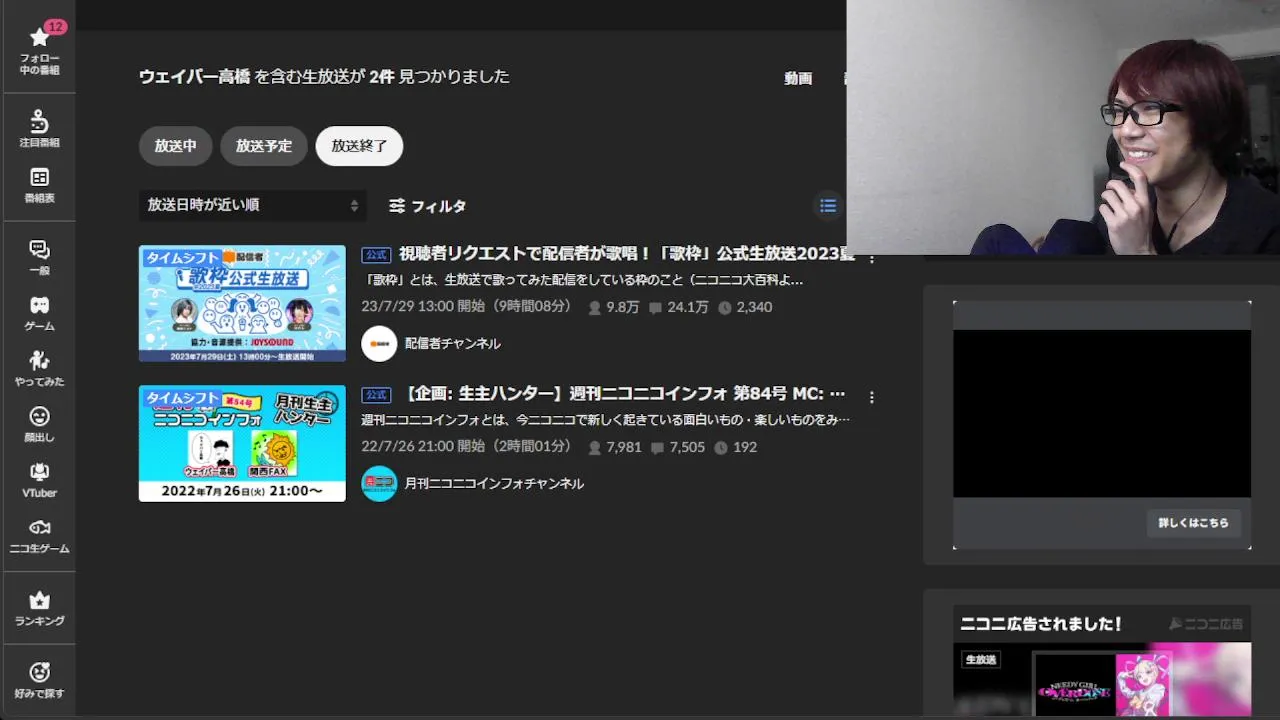The width and height of the screenshot is (1280, 720).
Task: Click 配信者チャンネル channel avatar icon
Action: tap(379, 344)
